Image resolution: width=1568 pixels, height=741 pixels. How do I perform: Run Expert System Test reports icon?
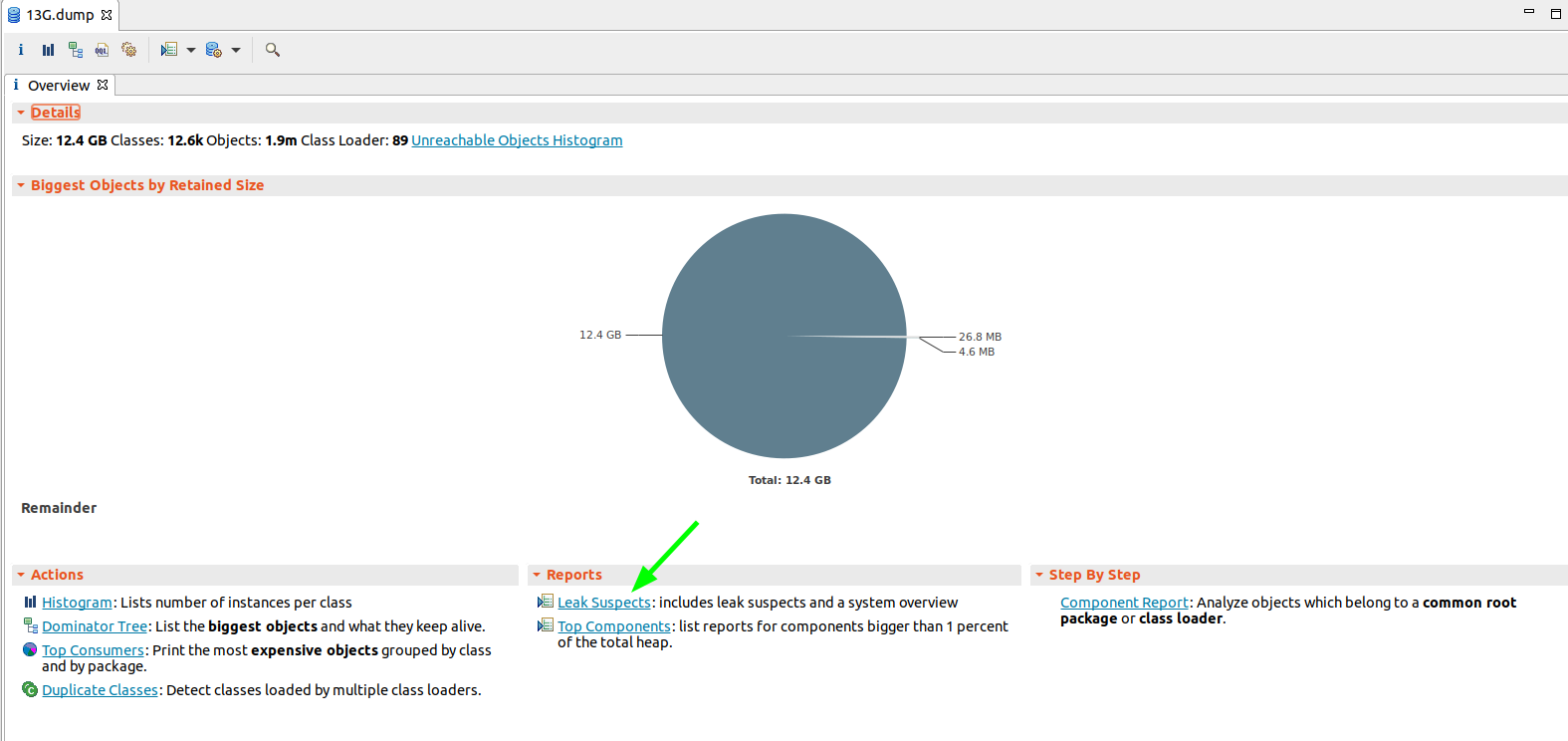[x=169, y=50]
